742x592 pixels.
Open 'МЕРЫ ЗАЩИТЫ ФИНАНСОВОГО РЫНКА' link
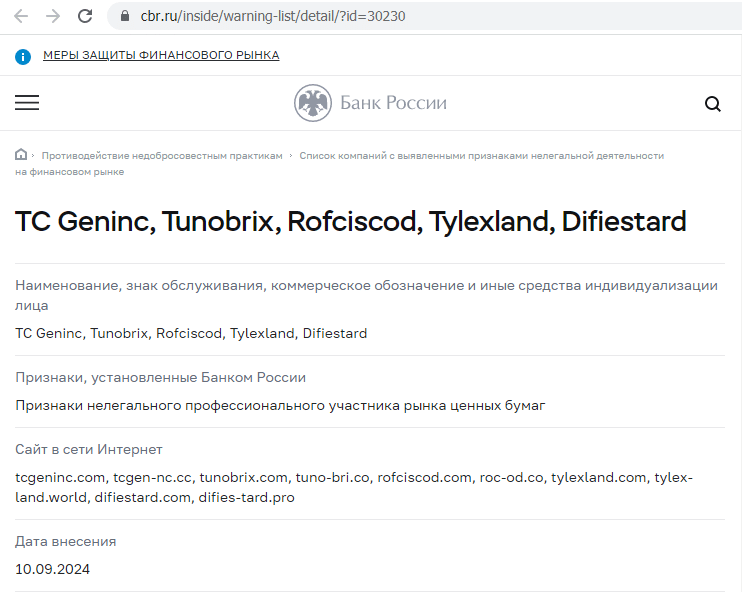click(x=161, y=55)
